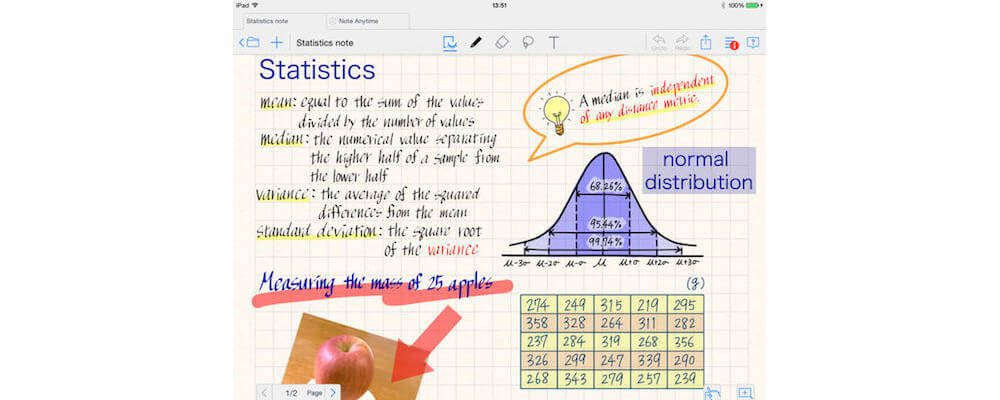The width and height of the screenshot is (1000, 400).
Task: Select the Text tool
Action: coord(554,43)
